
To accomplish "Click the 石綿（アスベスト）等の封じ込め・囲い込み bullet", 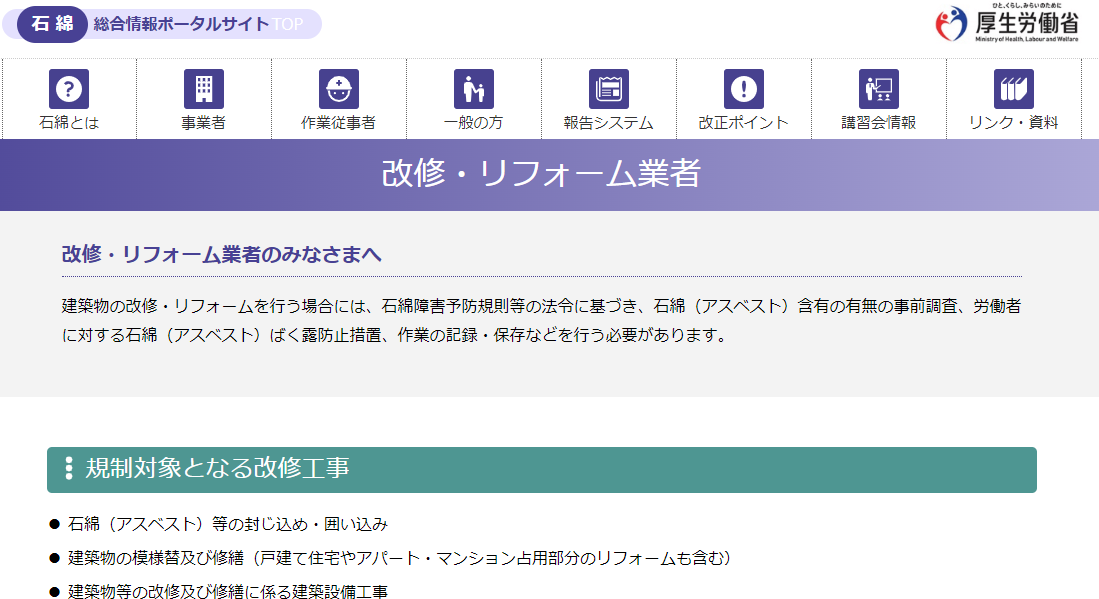I will pyautogui.click(x=227, y=524).
